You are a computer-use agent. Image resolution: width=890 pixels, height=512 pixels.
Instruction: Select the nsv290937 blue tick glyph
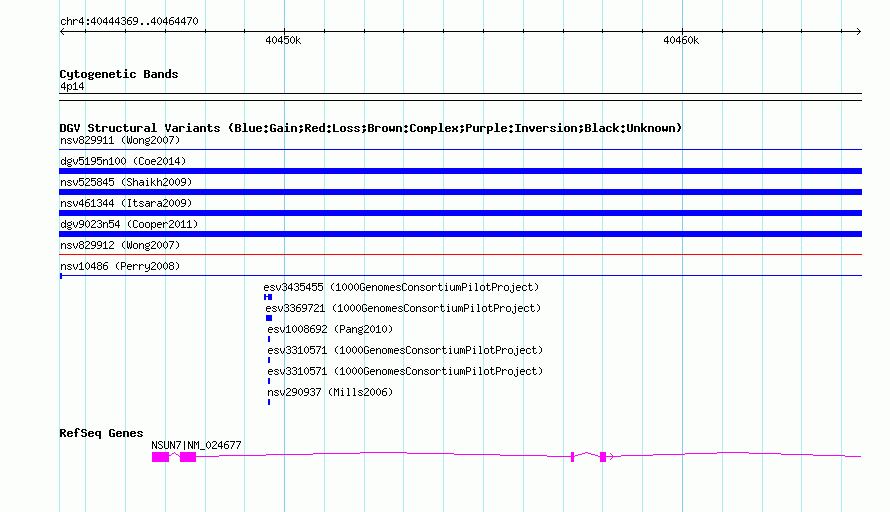(x=269, y=402)
